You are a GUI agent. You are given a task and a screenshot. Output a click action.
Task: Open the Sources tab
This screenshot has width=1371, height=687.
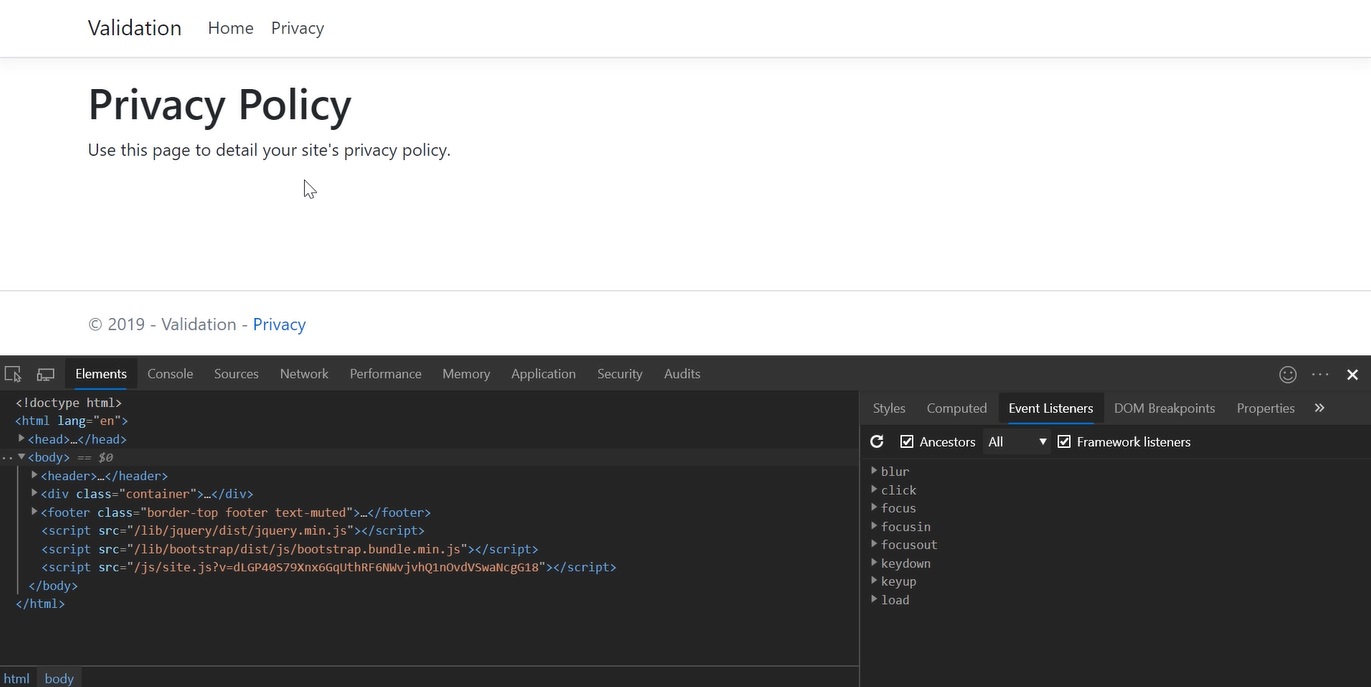point(236,374)
